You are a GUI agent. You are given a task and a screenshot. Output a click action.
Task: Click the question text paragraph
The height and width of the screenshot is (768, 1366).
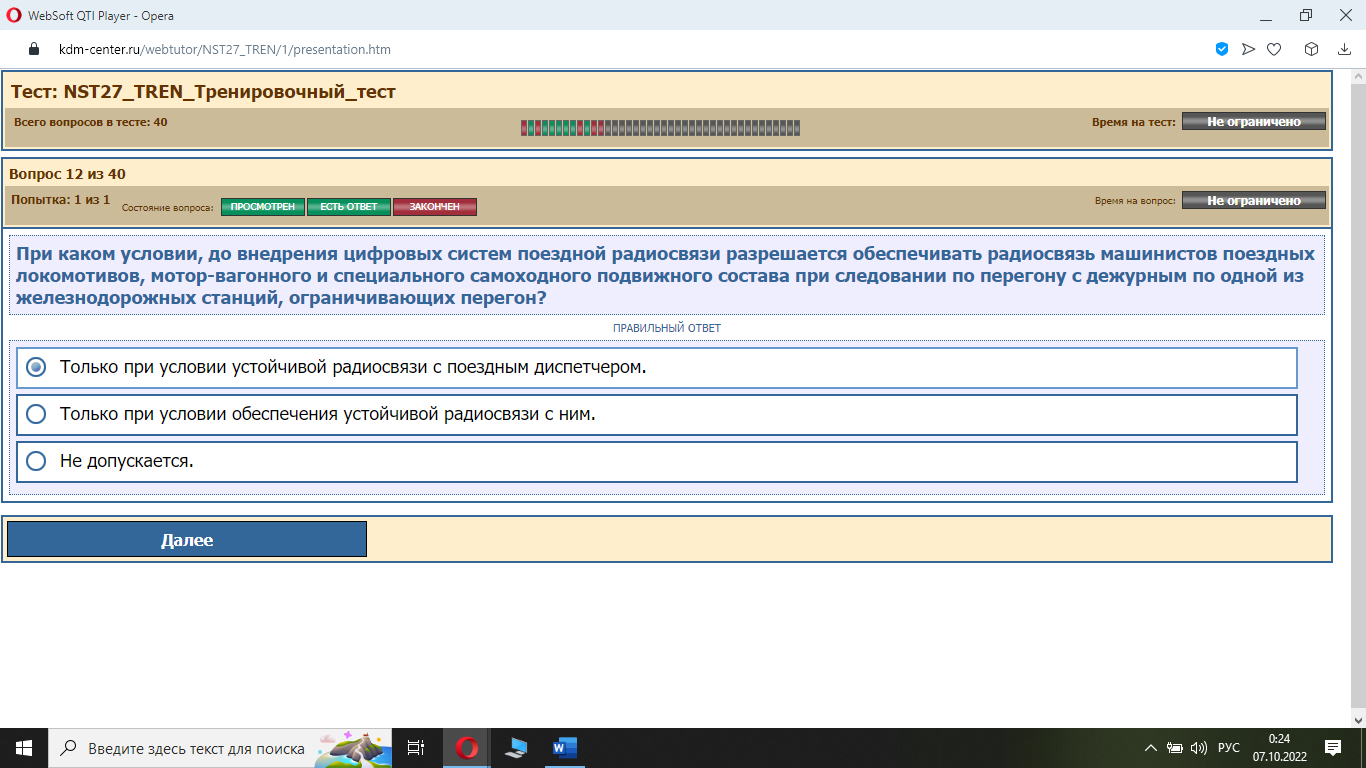[x=666, y=276]
